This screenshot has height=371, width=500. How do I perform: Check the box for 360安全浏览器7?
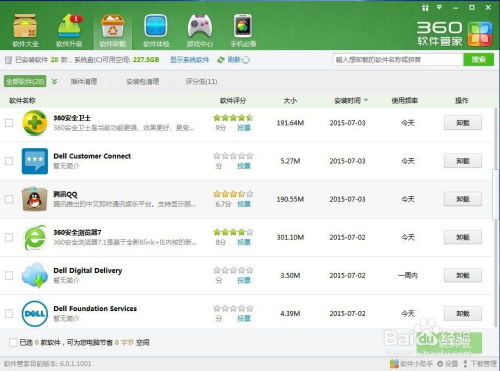[9, 237]
